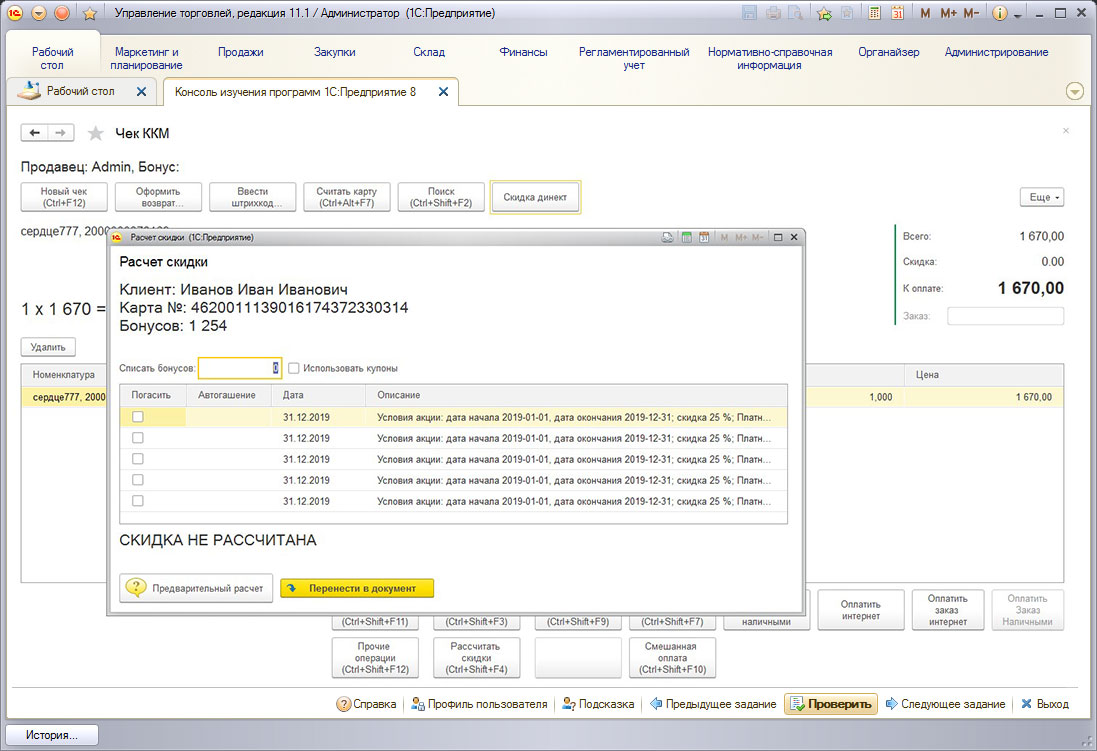Click the yellow info icon in the title bar
1097x751 pixels.
coord(1000,14)
